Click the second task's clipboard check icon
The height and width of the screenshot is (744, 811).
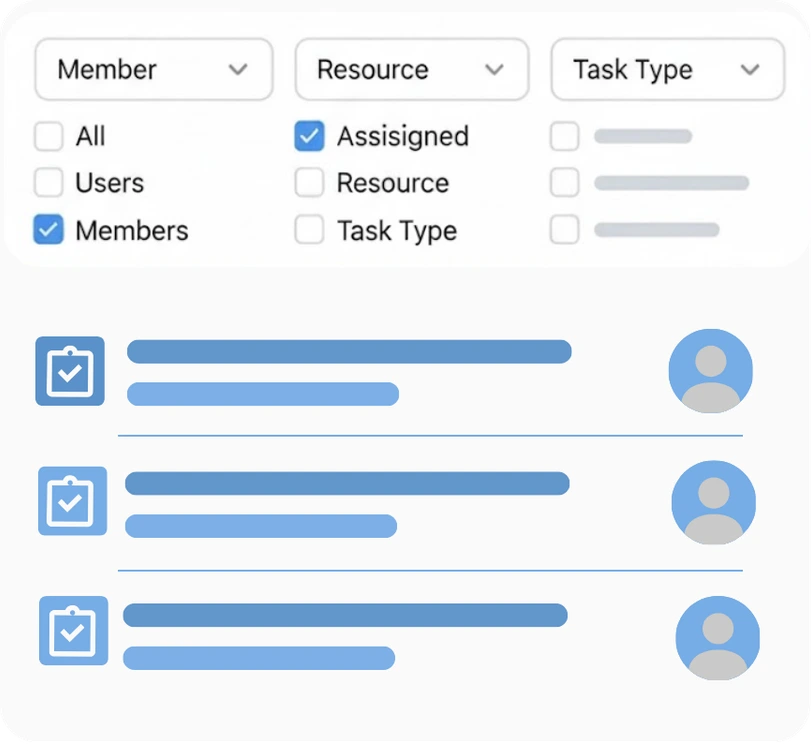(72, 501)
